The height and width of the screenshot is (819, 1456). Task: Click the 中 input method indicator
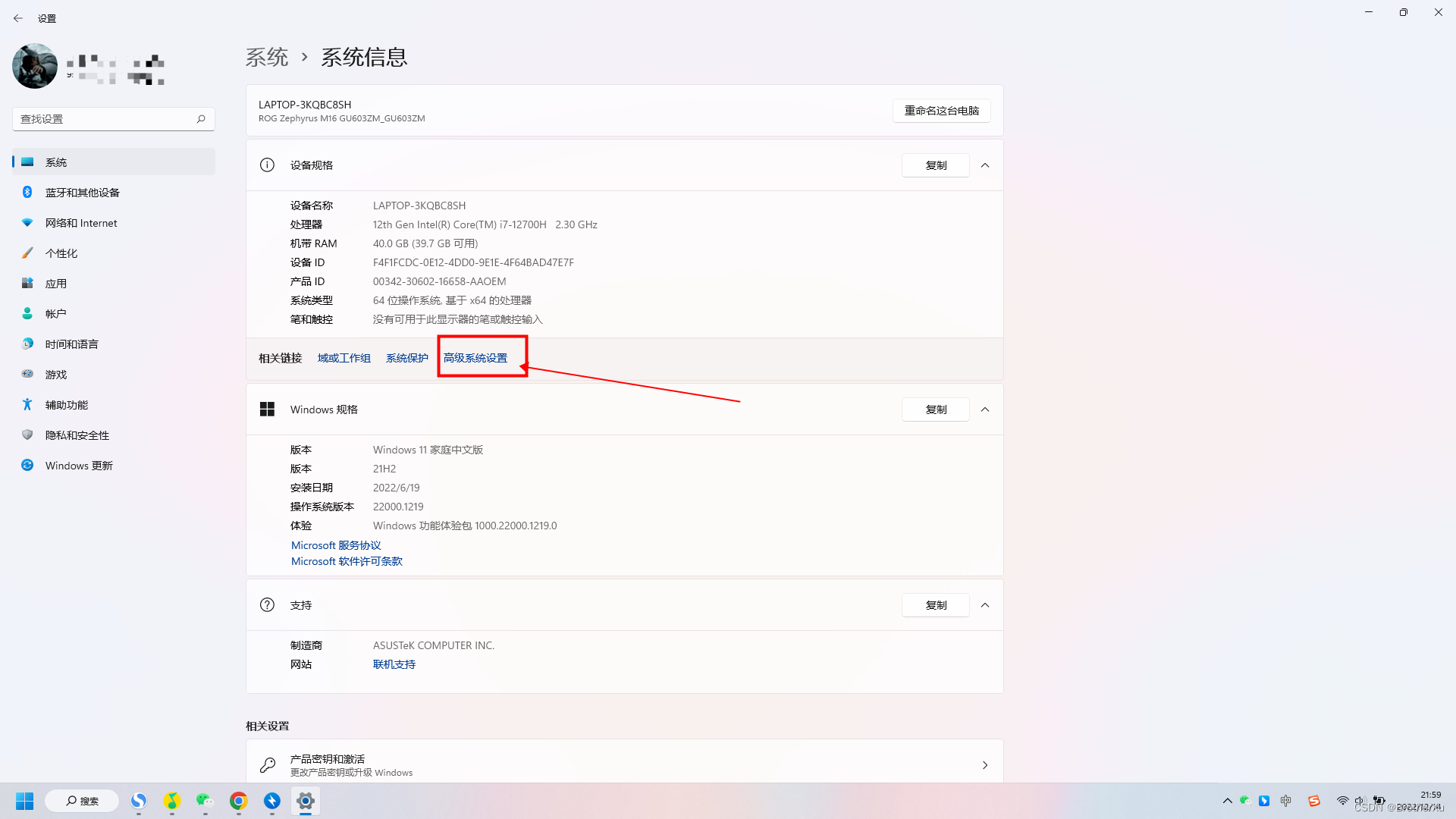(x=1285, y=801)
